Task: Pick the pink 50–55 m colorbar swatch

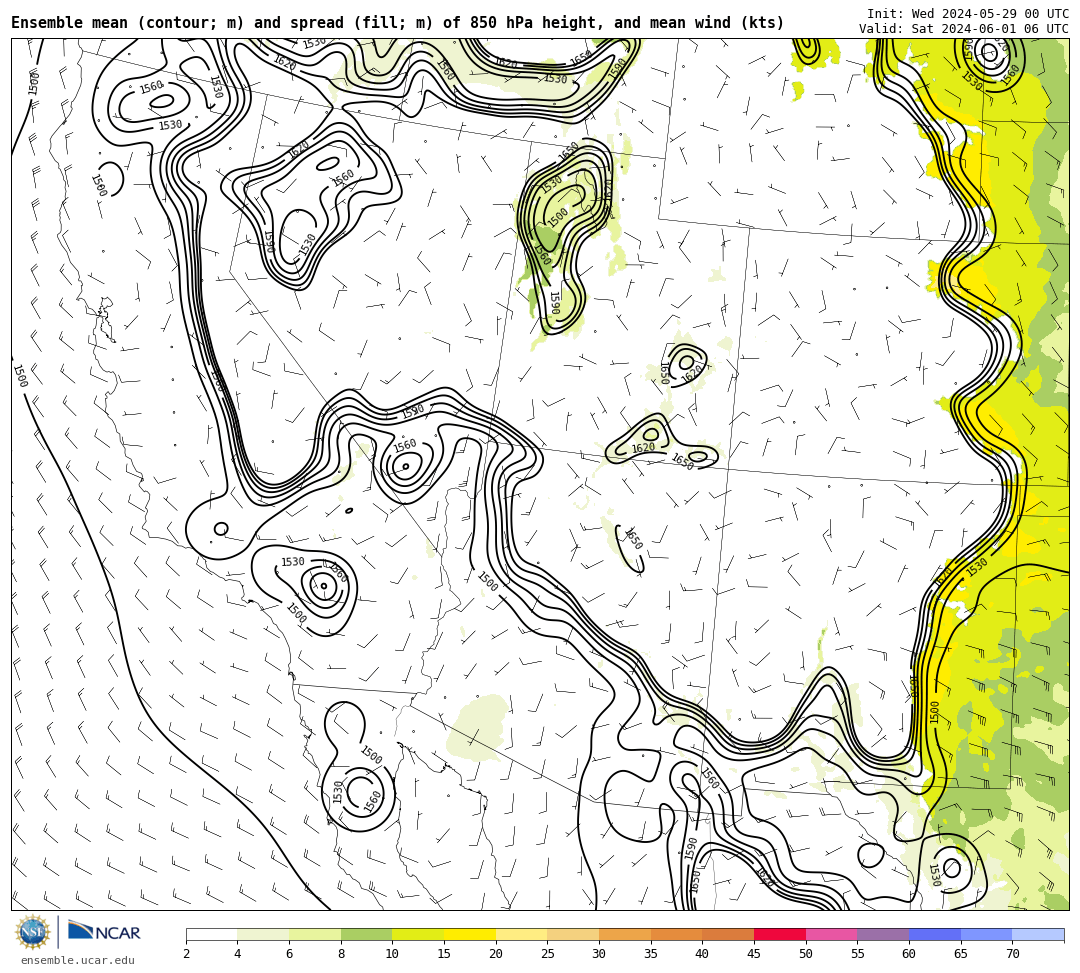Action: [x=831, y=934]
